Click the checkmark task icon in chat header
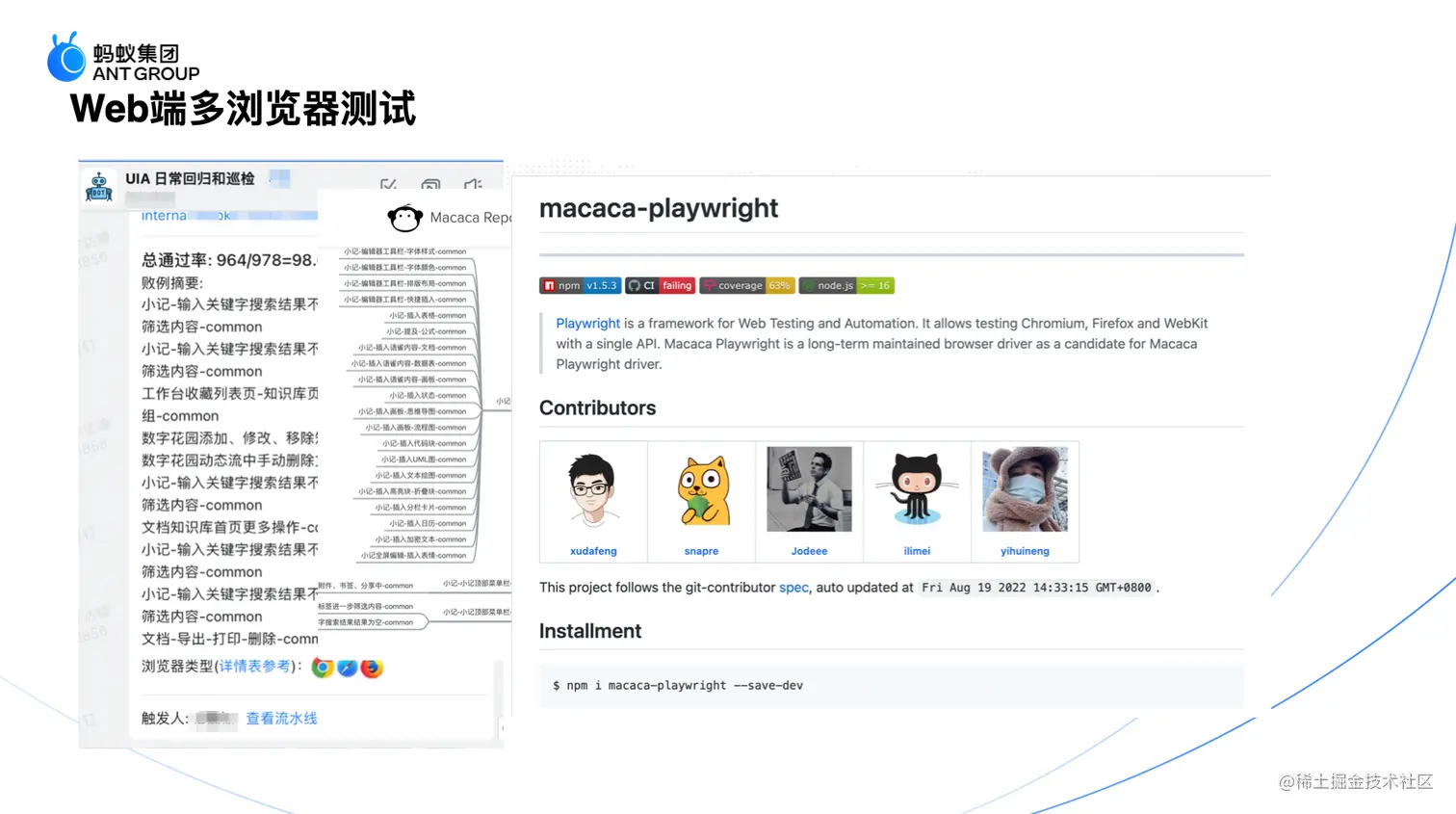 point(389,184)
